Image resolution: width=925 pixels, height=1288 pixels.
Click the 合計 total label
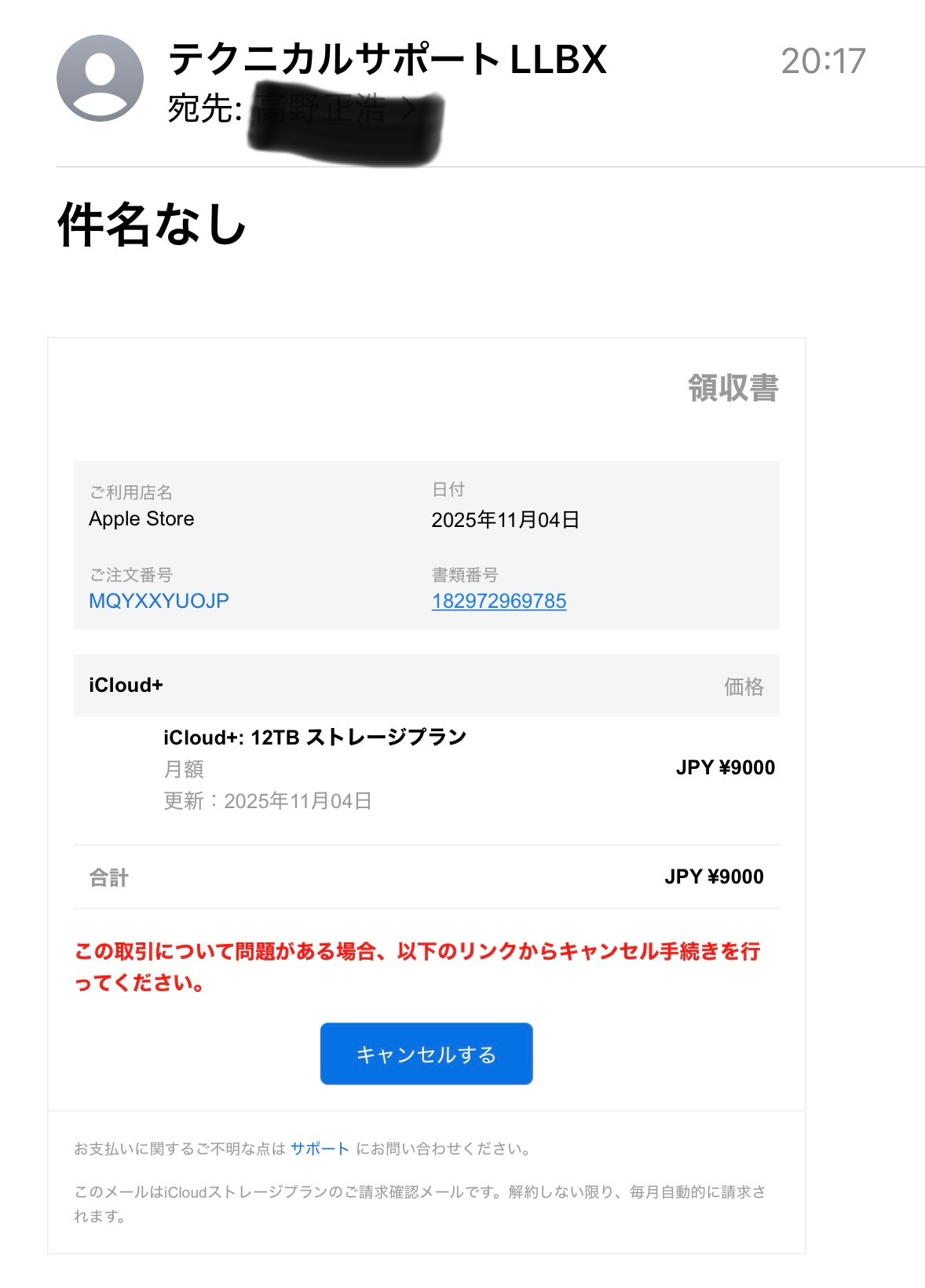tap(108, 877)
